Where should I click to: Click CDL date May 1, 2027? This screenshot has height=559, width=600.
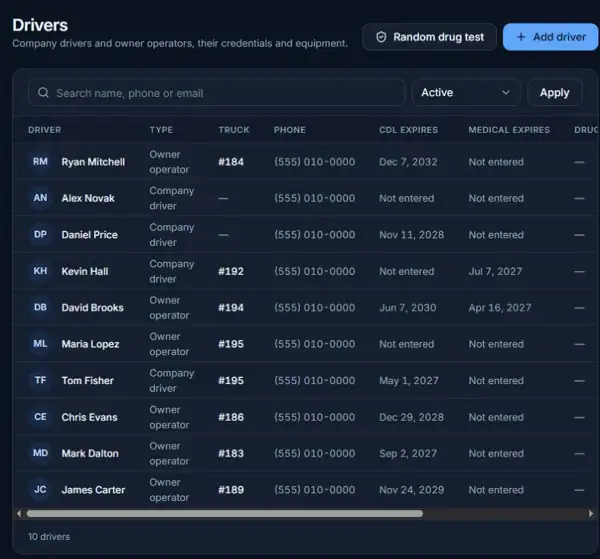[409, 380]
